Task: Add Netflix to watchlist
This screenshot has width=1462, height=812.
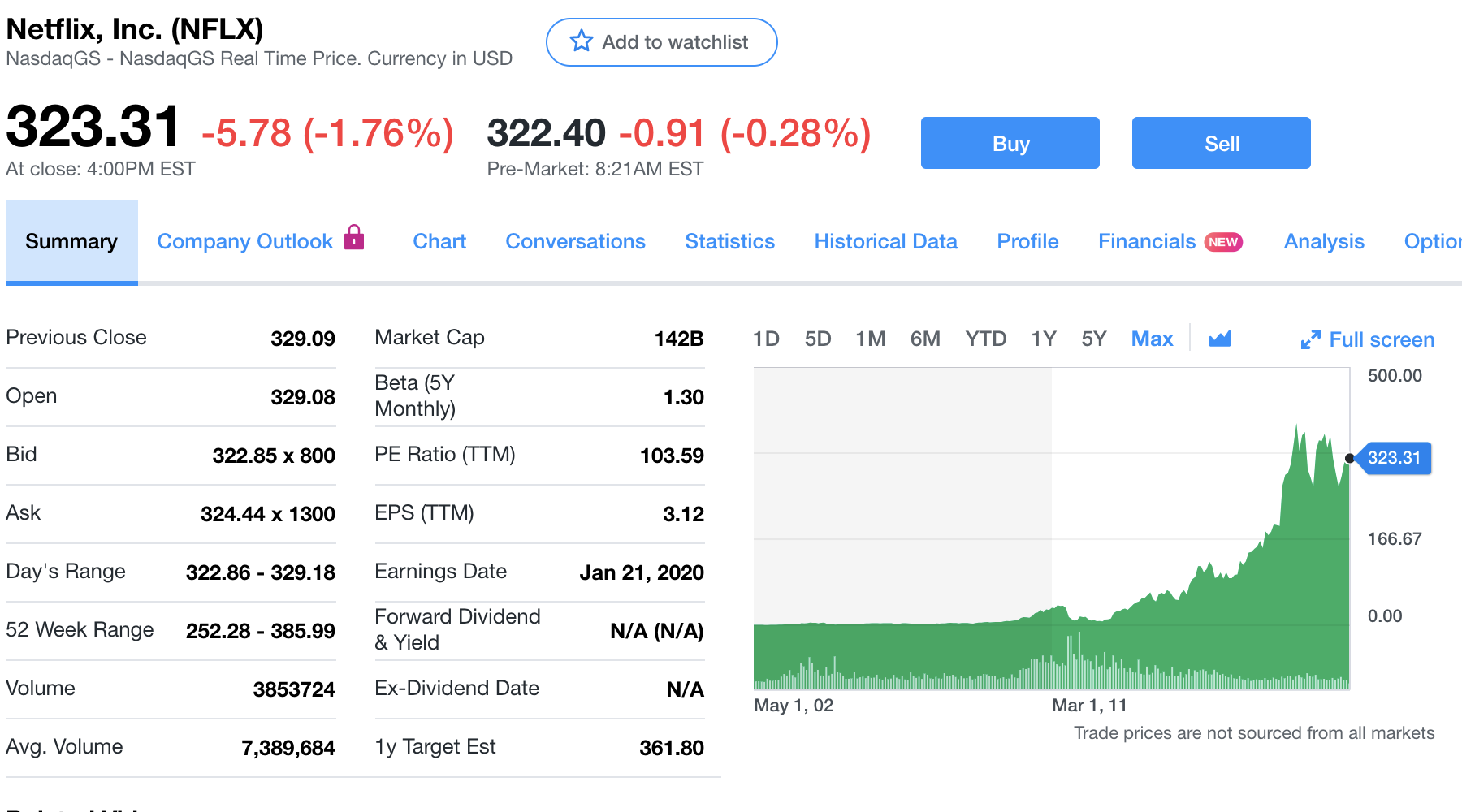Action: tap(662, 42)
